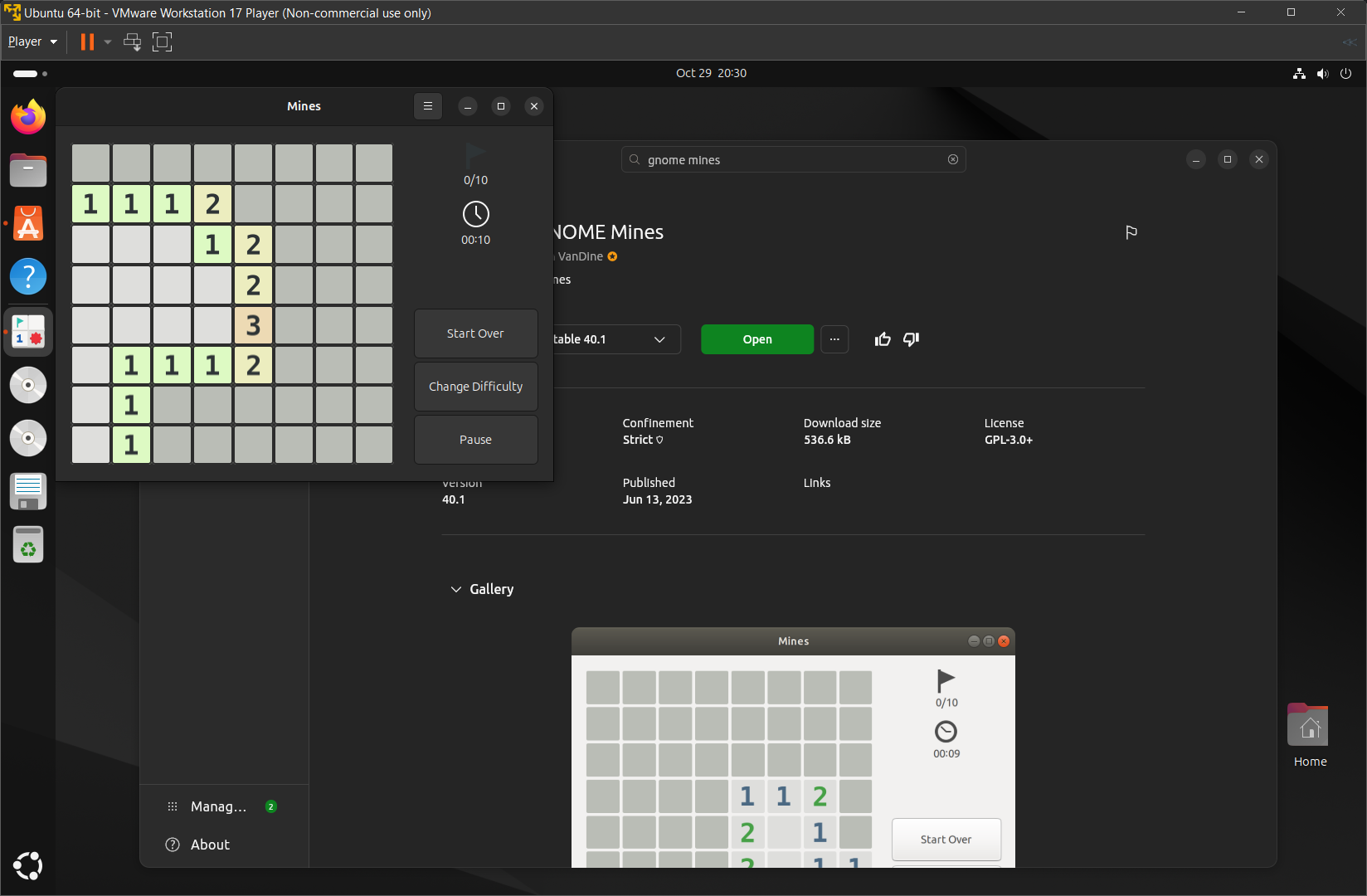Open the text editor icon in dock
The image size is (1367, 896).
pyautogui.click(x=28, y=491)
